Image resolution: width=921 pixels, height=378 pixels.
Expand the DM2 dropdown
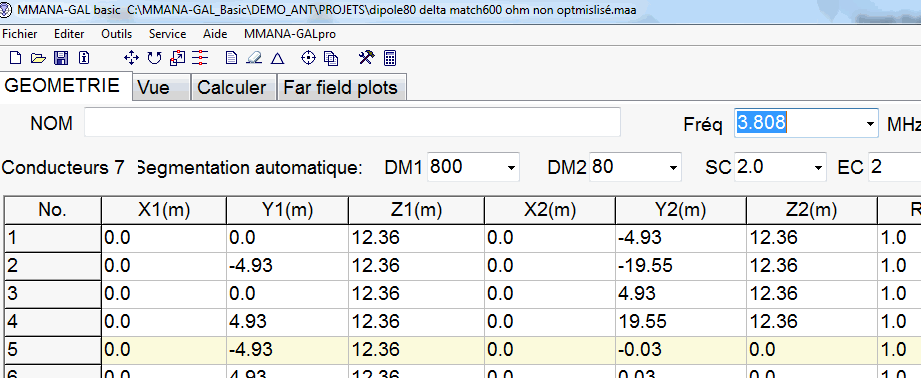(x=673, y=168)
